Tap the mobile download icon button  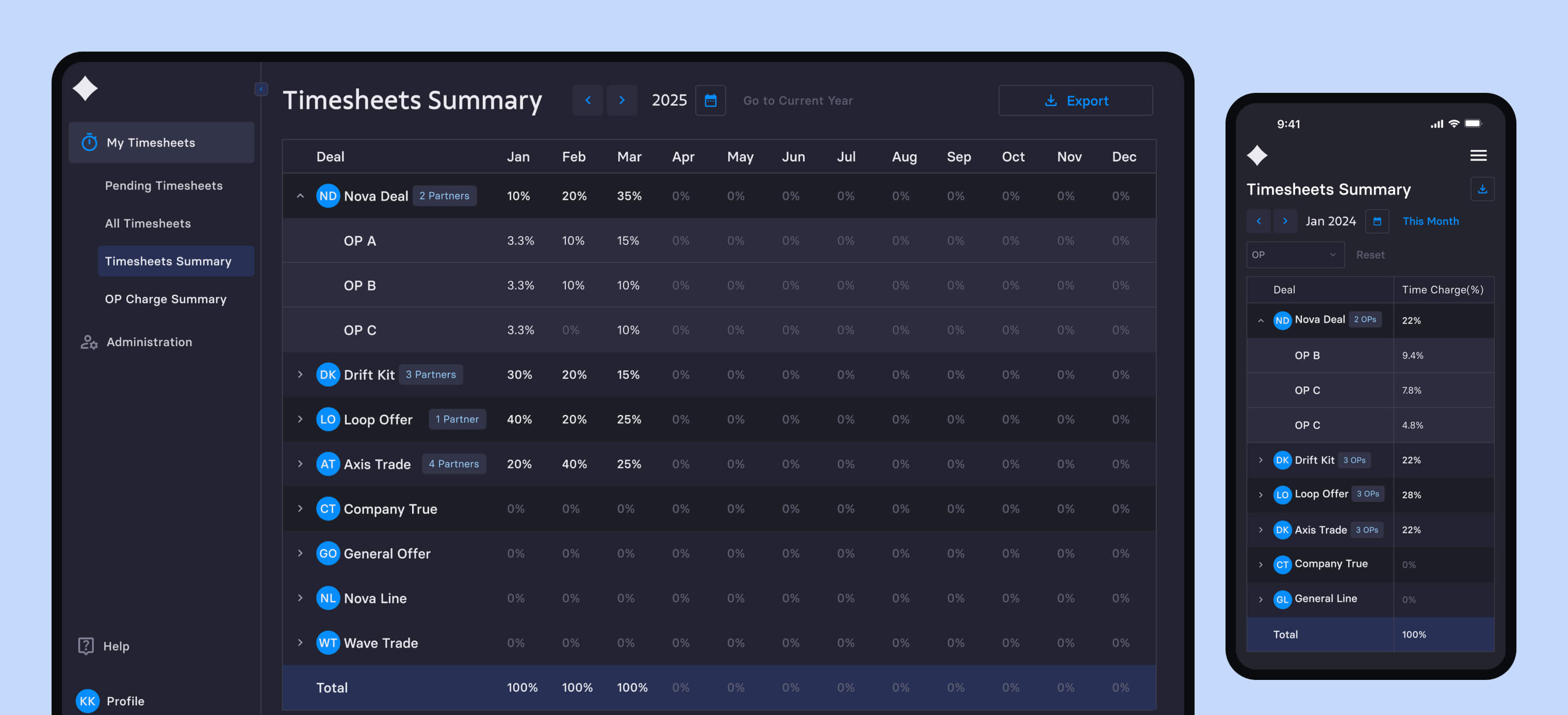pyautogui.click(x=1482, y=189)
